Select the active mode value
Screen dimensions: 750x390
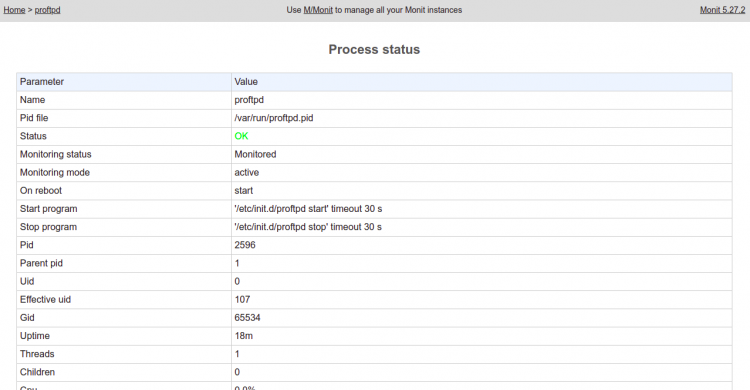[x=247, y=173]
